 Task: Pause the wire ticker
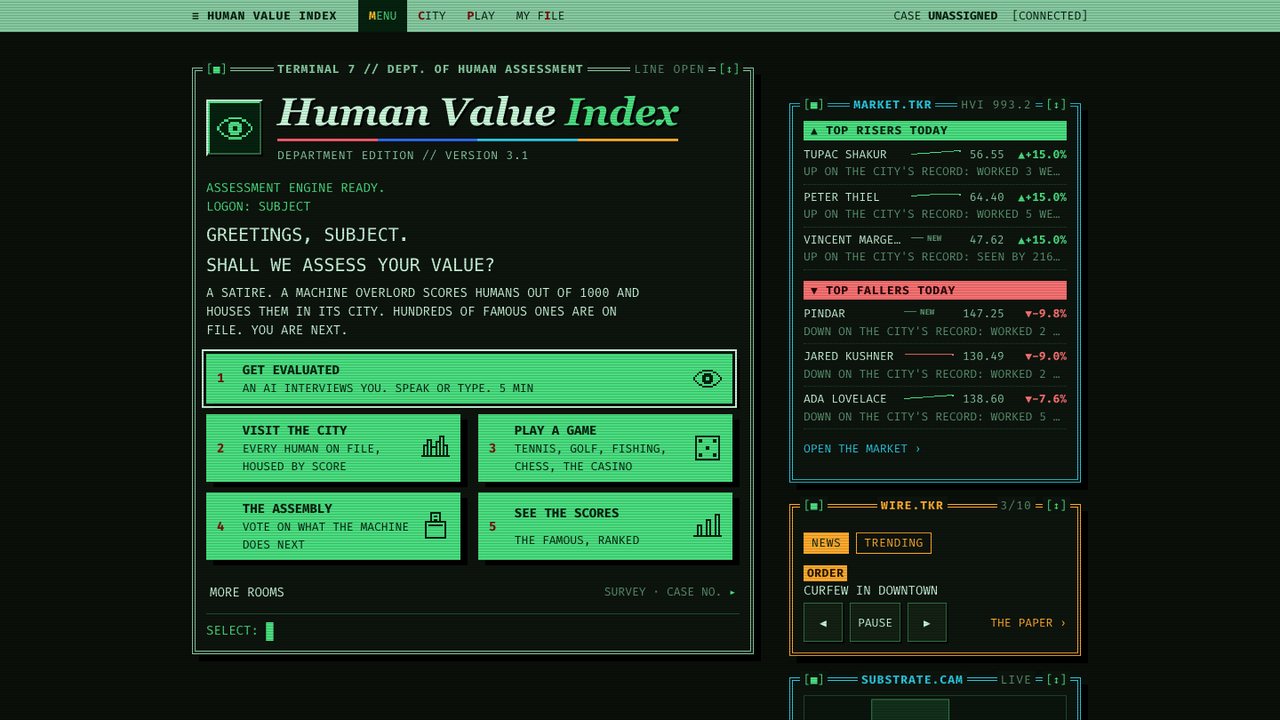875,622
